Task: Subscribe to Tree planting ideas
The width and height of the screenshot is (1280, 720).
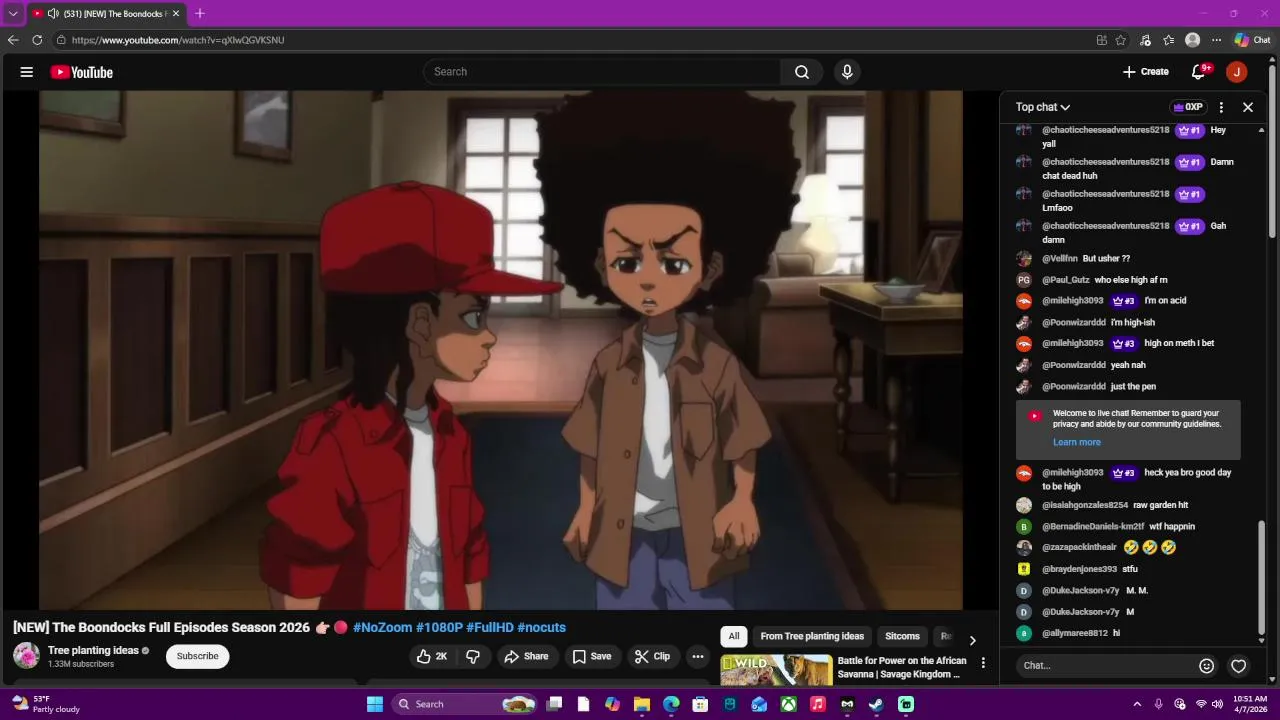Action: (x=198, y=656)
